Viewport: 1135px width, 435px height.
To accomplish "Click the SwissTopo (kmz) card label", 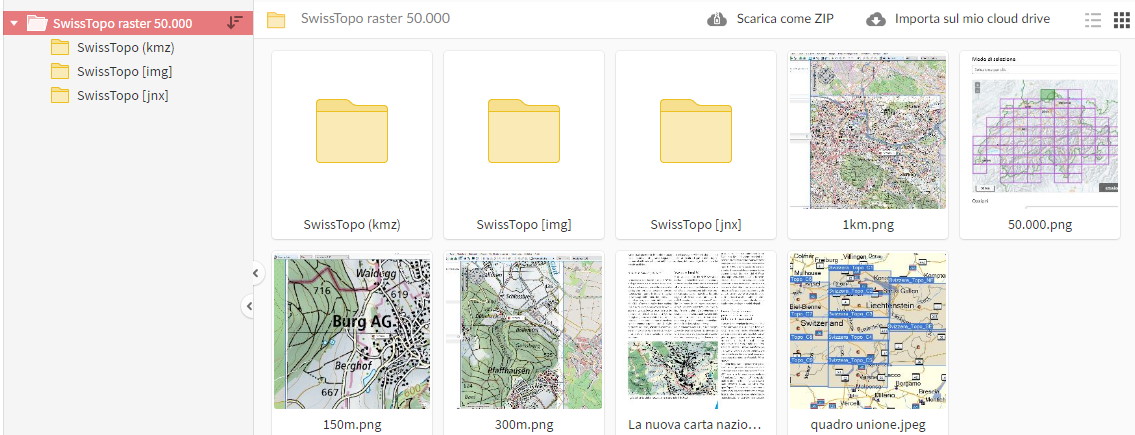I will [352, 224].
